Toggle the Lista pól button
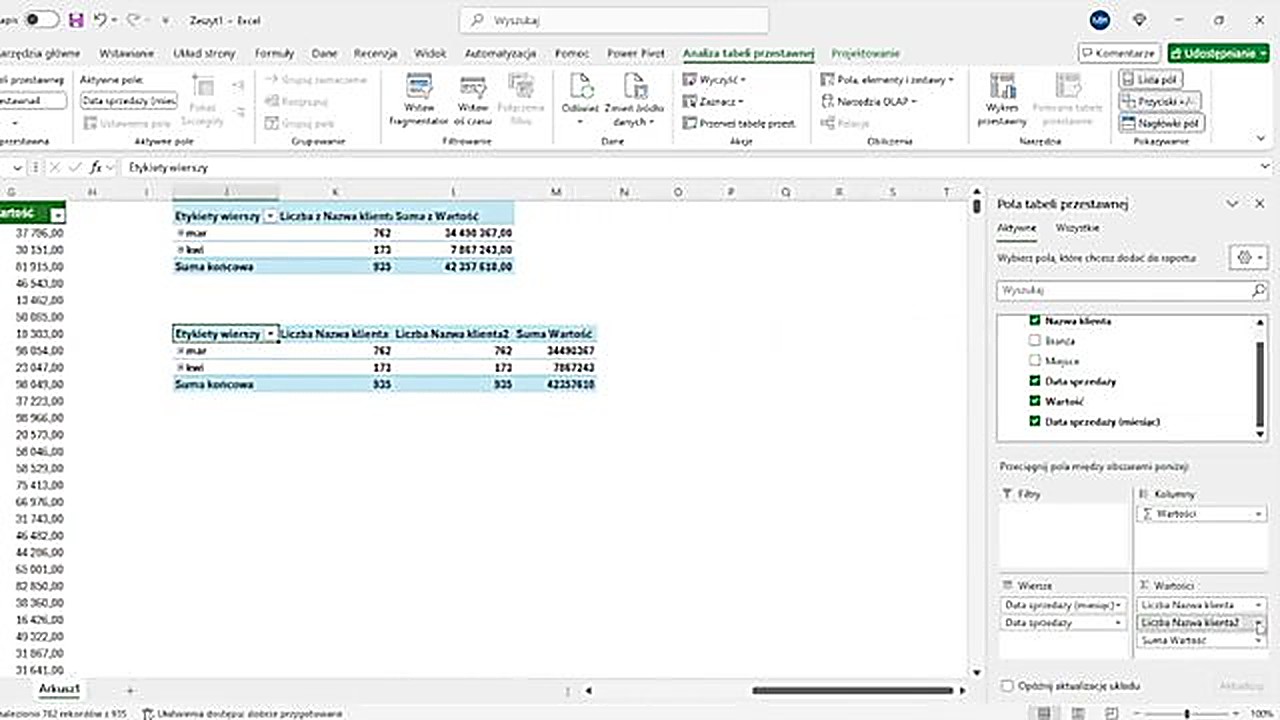 point(1160,79)
